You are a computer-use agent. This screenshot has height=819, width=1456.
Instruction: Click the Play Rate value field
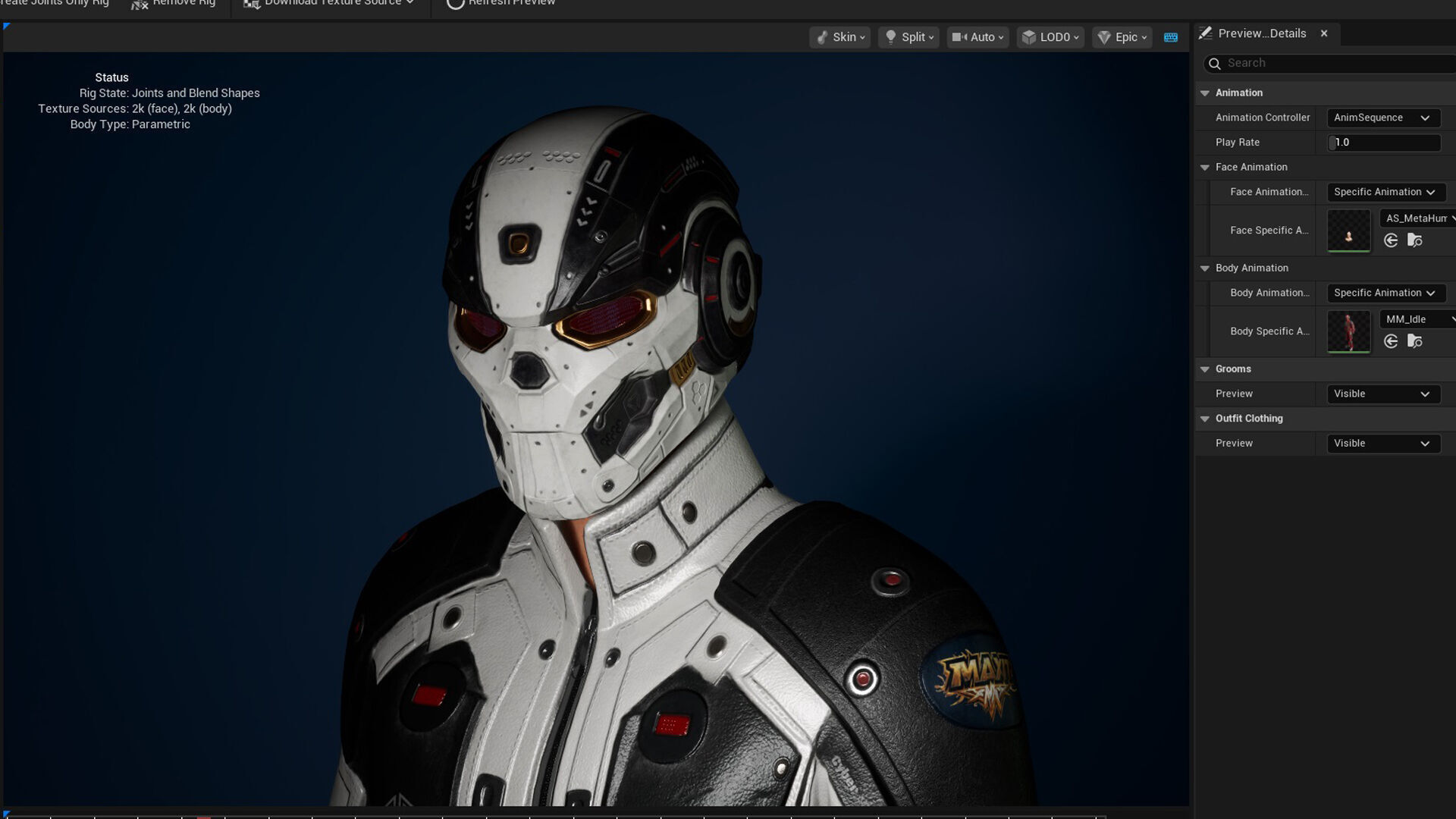pos(1385,143)
